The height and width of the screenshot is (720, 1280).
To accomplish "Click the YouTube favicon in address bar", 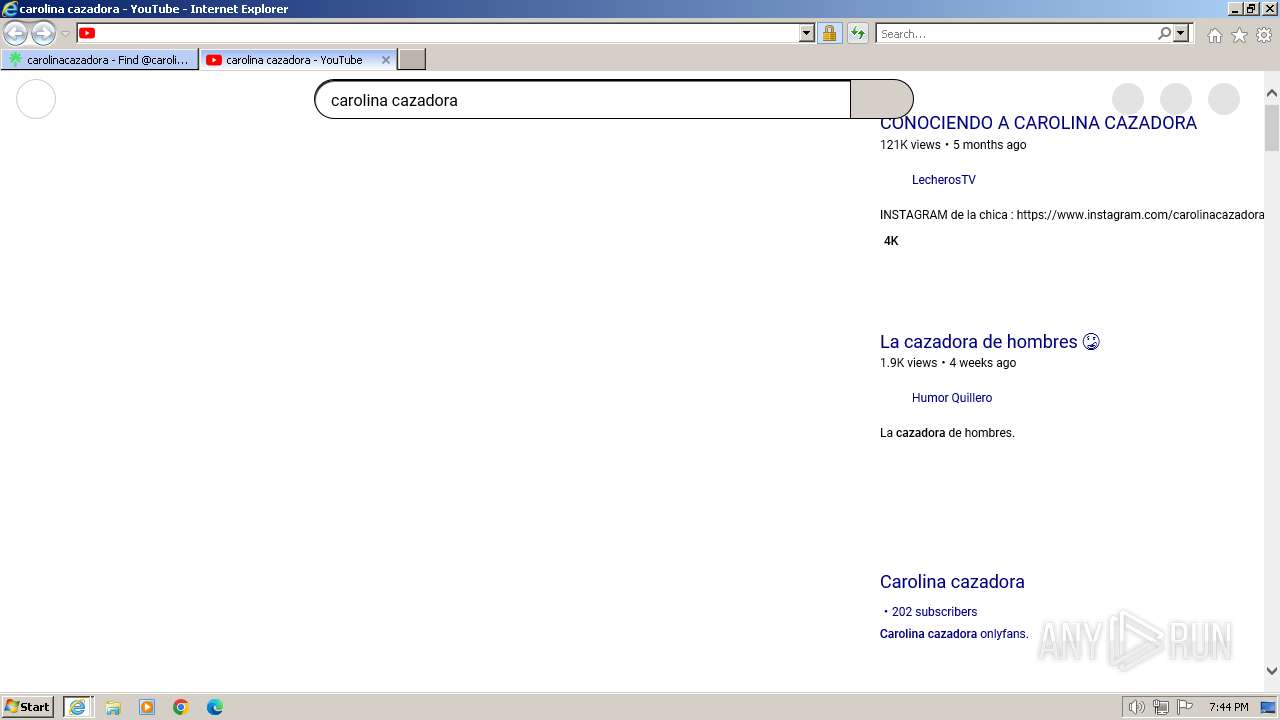I will coord(87,33).
